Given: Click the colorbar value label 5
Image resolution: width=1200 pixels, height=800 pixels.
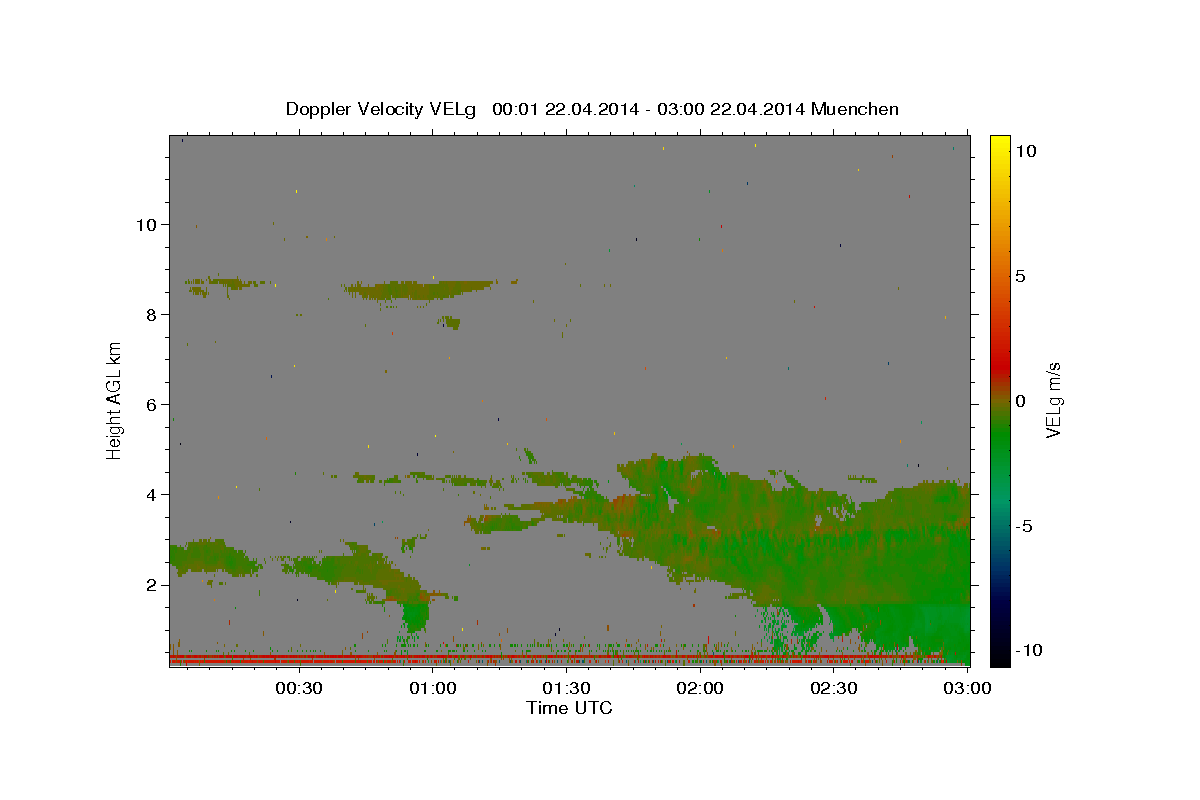Looking at the screenshot, I should pyautogui.click(x=1021, y=275).
